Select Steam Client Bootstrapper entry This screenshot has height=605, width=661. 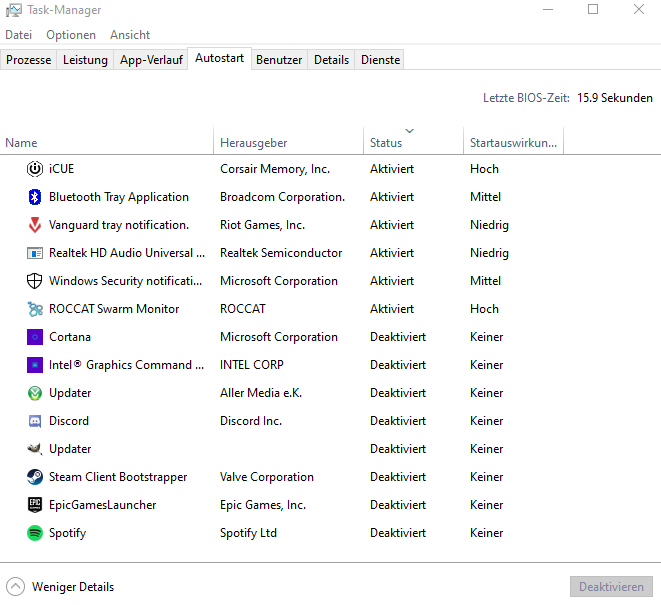tap(118, 477)
